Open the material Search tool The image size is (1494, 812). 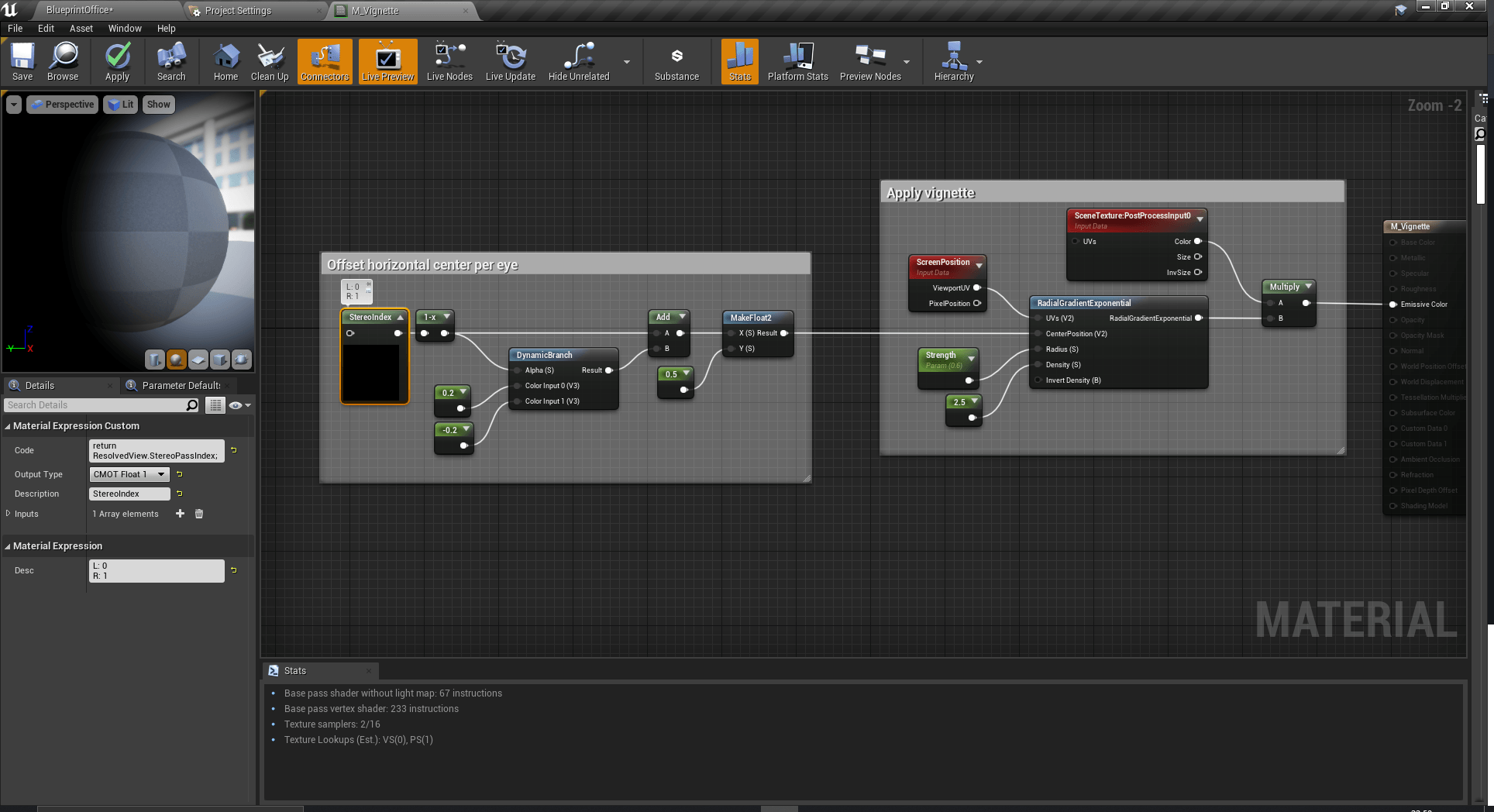tap(170, 61)
